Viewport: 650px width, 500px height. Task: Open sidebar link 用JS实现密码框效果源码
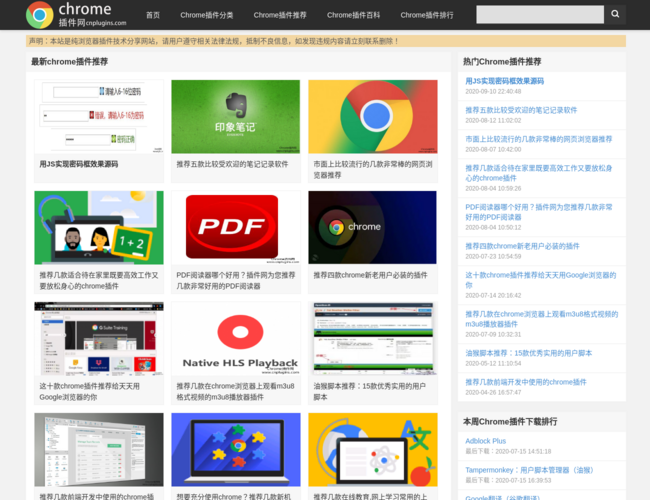pos(504,81)
